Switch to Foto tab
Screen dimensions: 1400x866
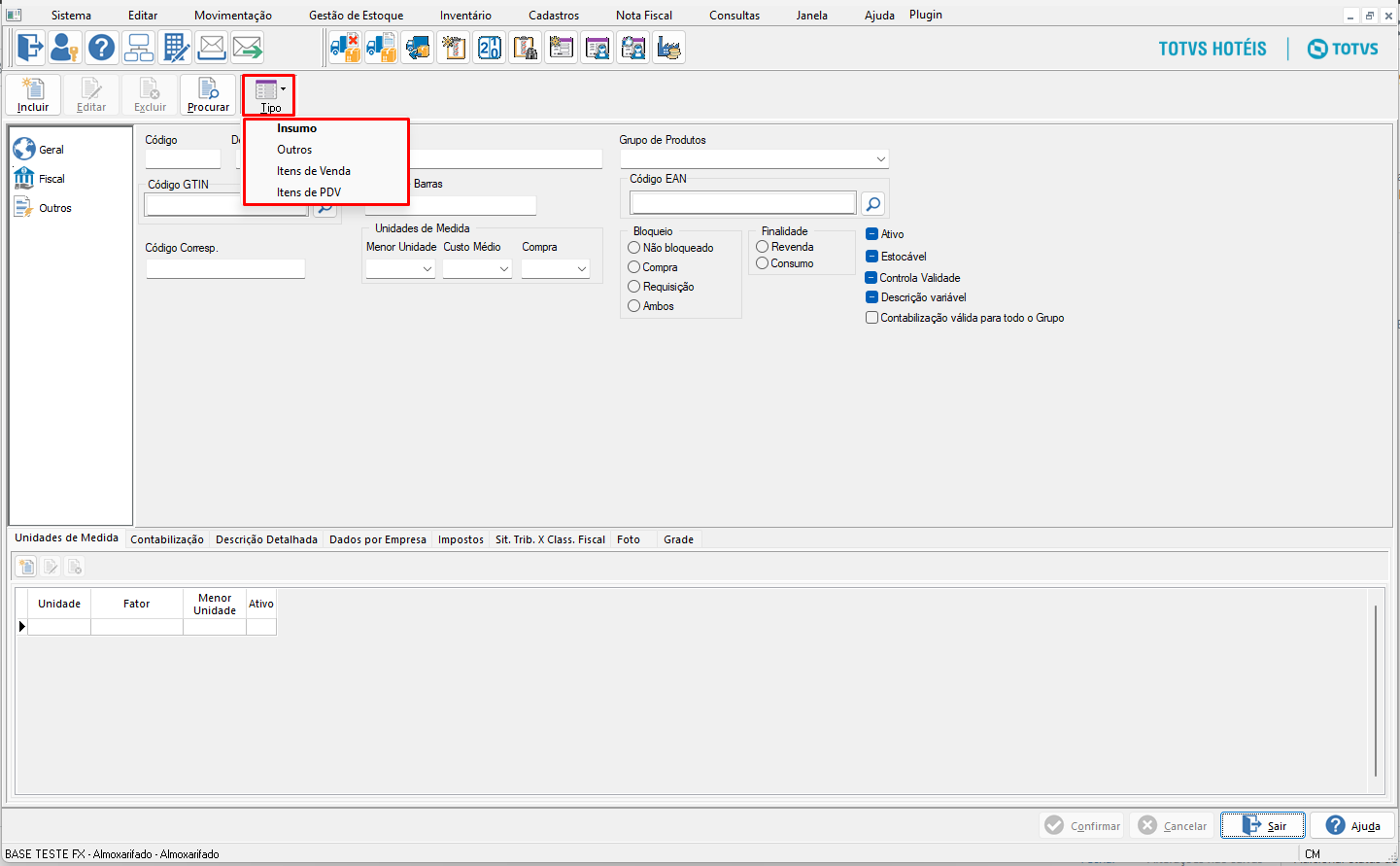629,539
